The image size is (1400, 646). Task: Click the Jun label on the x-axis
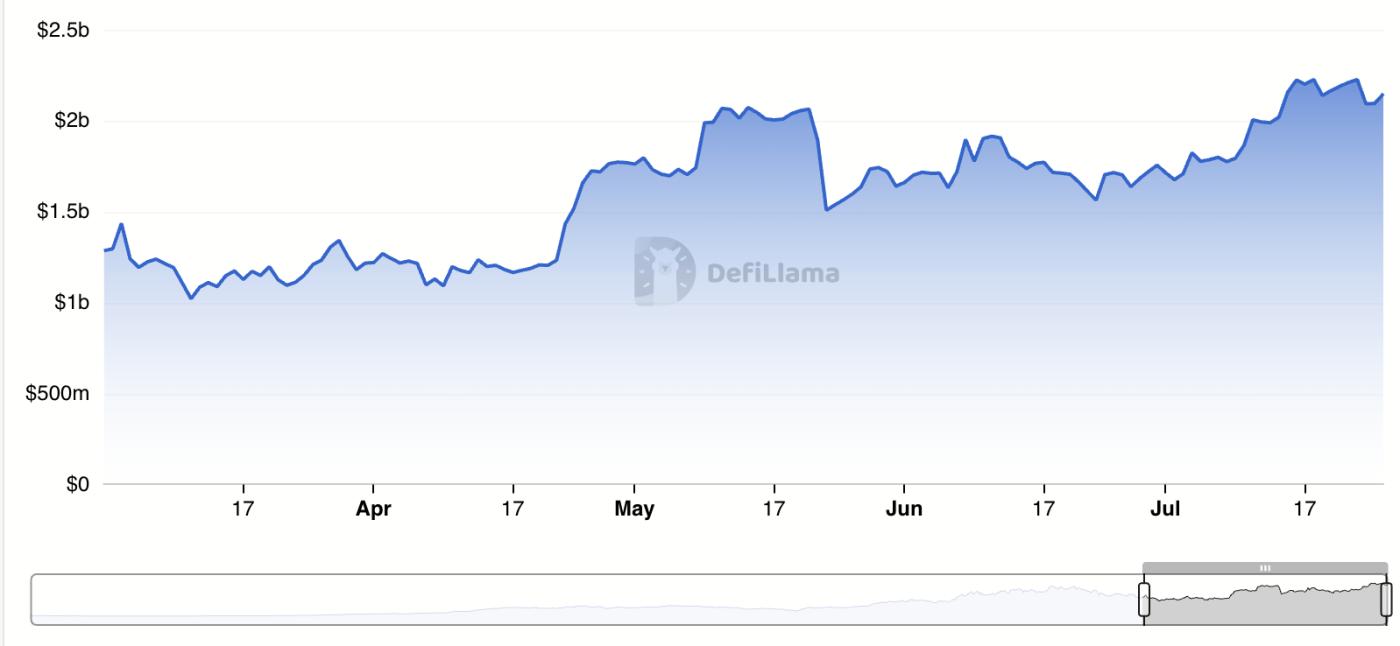click(x=904, y=509)
